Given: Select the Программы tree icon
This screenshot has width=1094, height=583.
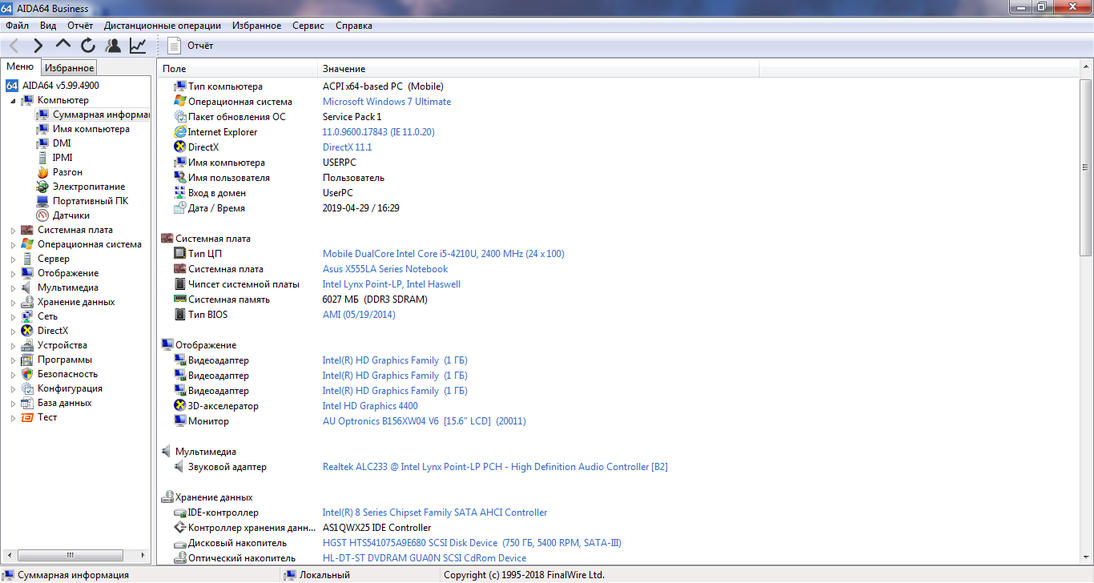Looking at the screenshot, I should (27, 360).
